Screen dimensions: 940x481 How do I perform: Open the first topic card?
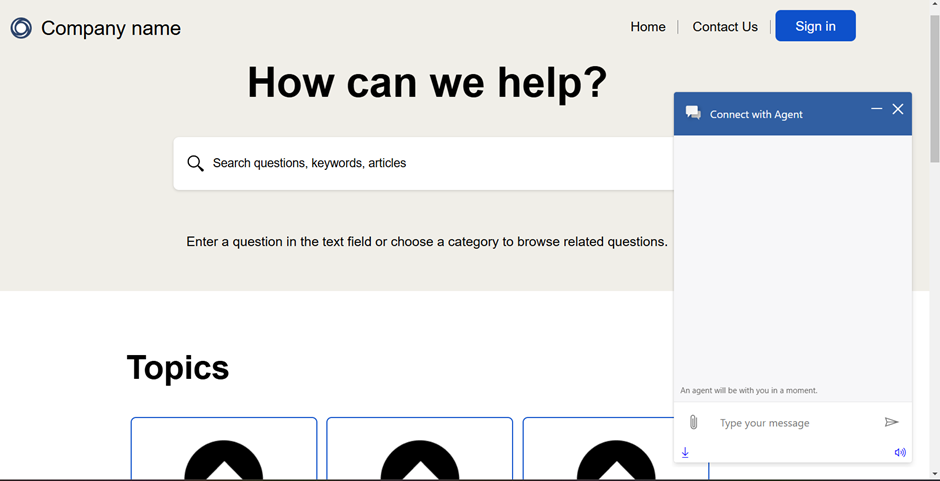(x=224, y=448)
